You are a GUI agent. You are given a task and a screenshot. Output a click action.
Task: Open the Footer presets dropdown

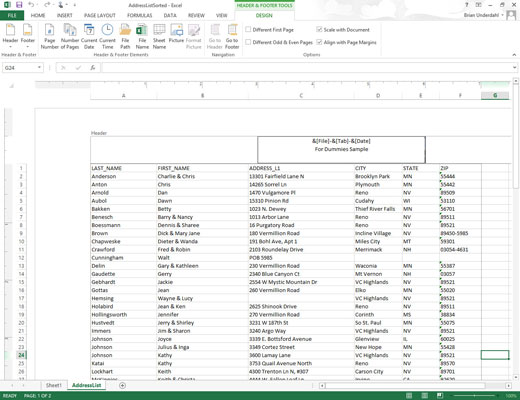click(x=28, y=36)
